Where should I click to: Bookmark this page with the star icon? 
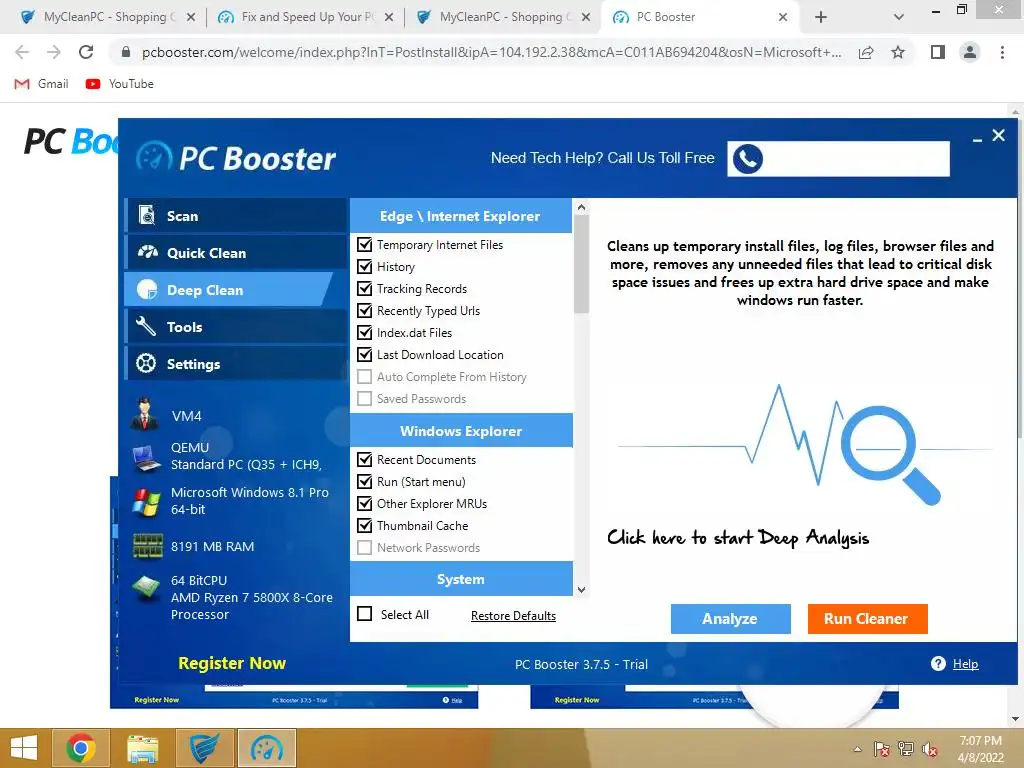coord(898,52)
